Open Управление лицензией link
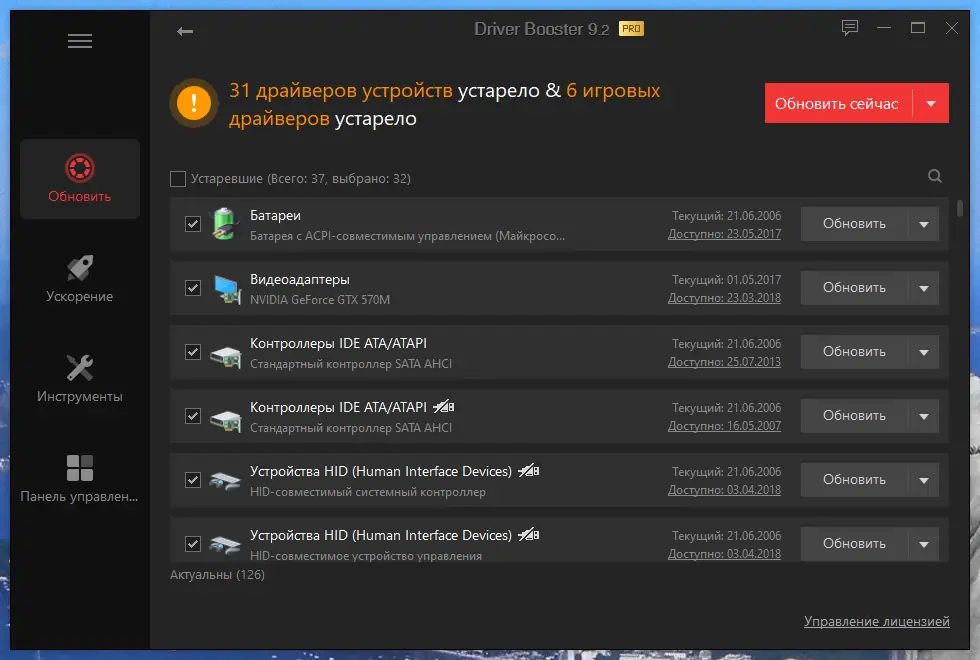The image size is (980, 660). tap(877, 621)
